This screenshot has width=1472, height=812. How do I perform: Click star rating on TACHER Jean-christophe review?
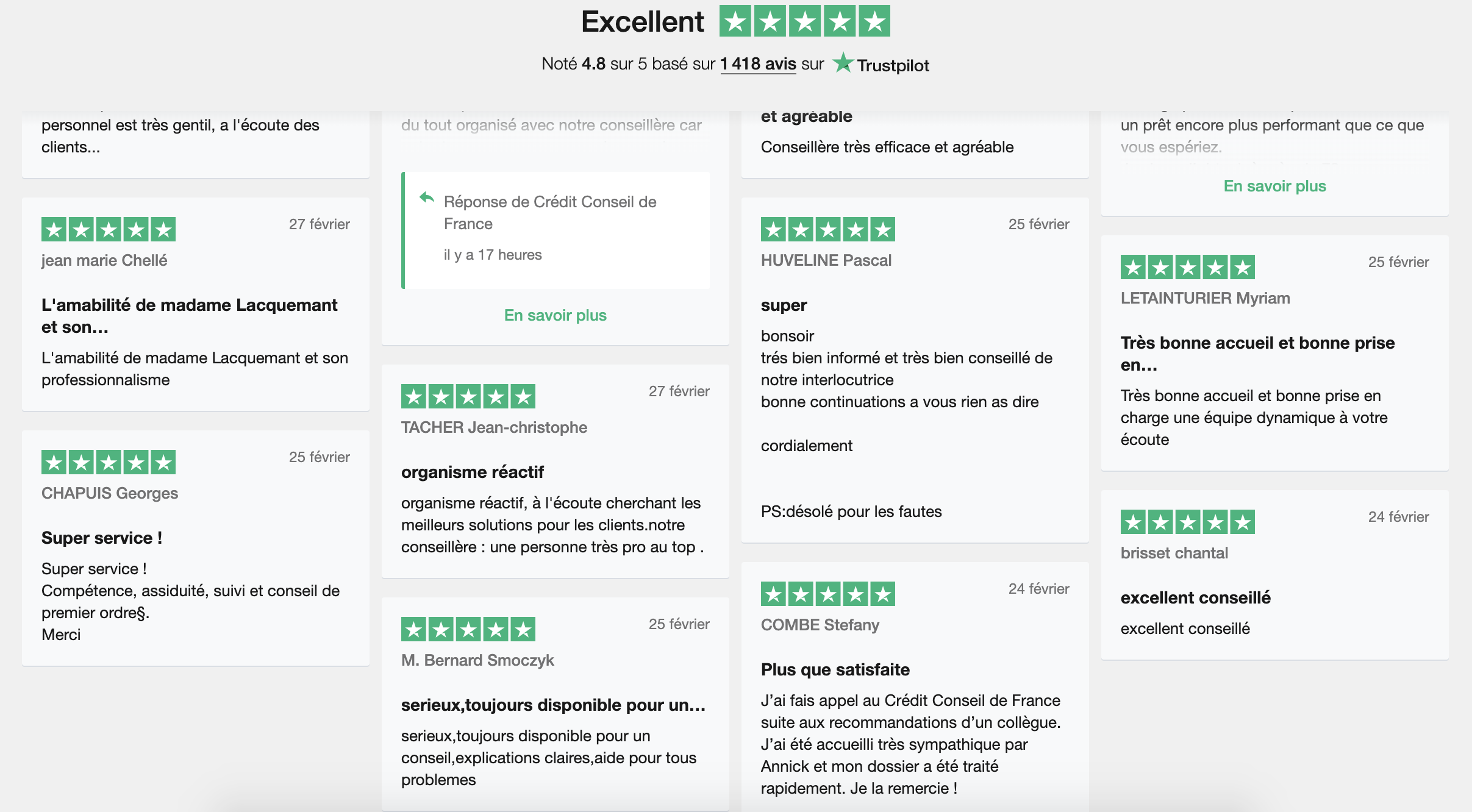click(x=468, y=397)
